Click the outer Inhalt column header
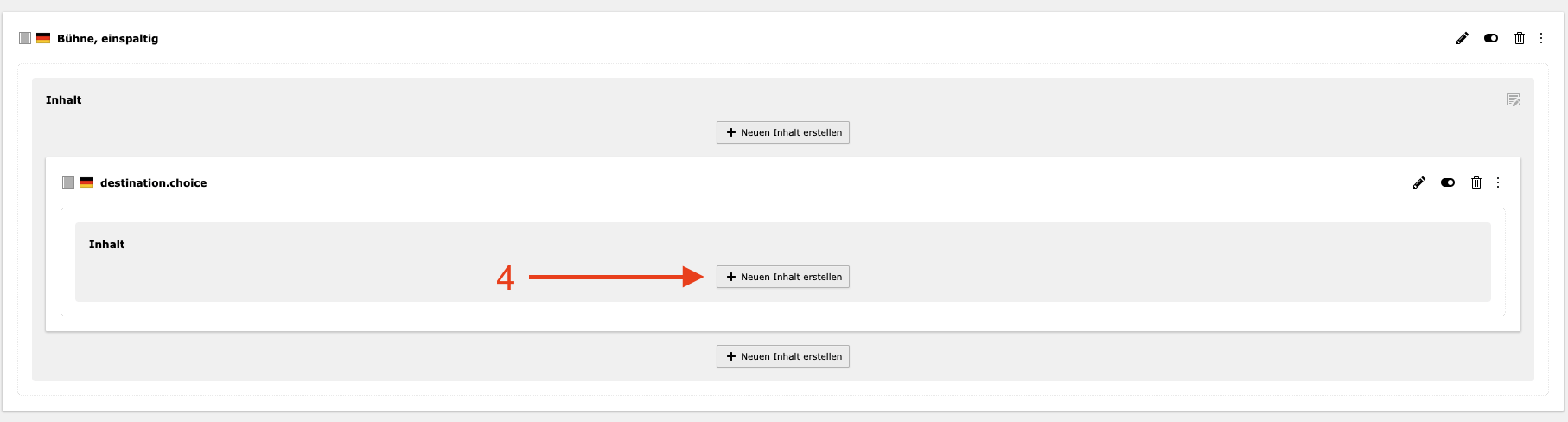Viewport: 1568px width, 422px height. [x=64, y=100]
